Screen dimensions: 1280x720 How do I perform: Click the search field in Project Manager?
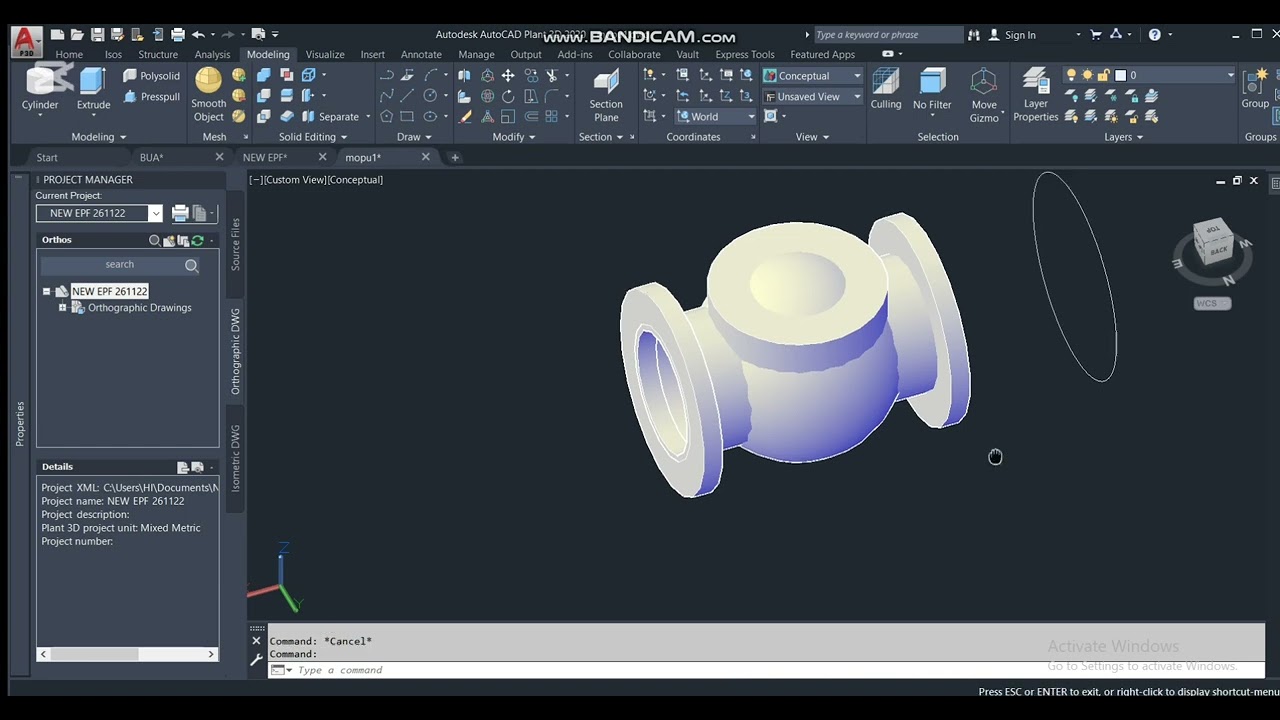tap(120, 265)
